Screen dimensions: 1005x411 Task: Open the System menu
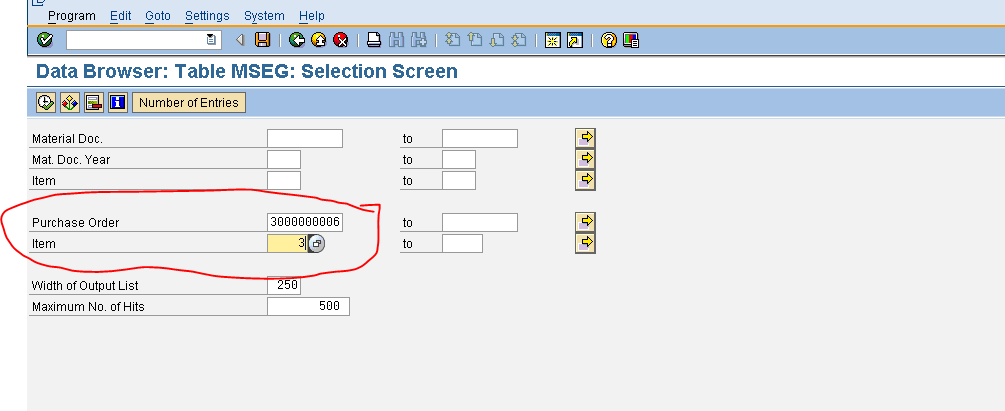click(x=264, y=15)
